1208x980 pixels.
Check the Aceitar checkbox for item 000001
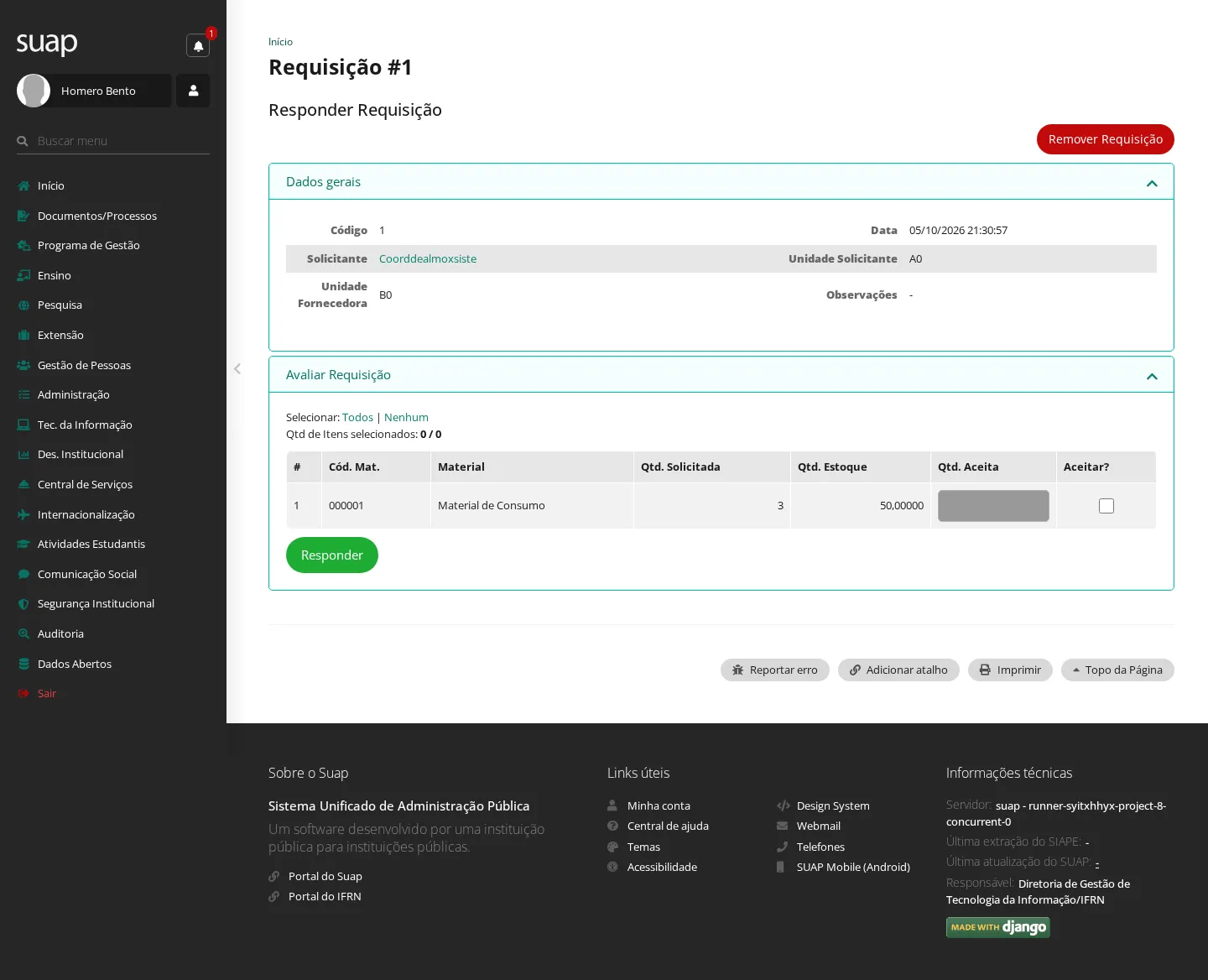point(1106,506)
